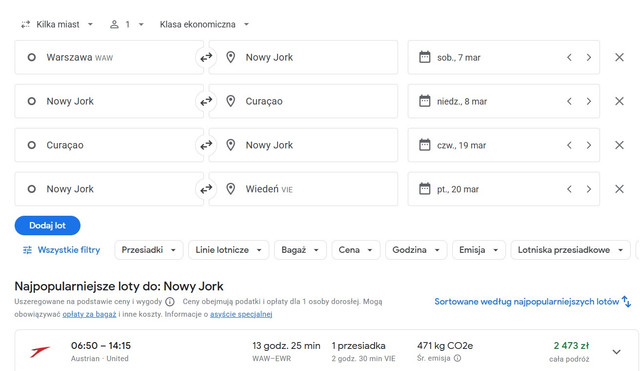Select the 2 473 zł flight price
The image size is (640, 371).
(571, 346)
